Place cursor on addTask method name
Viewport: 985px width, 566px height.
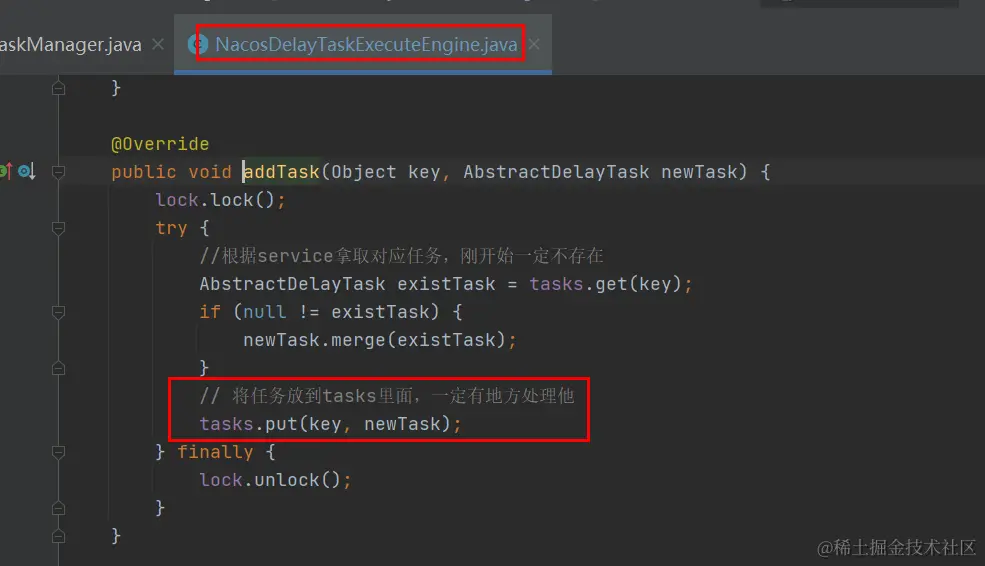pyautogui.click(x=281, y=171)
